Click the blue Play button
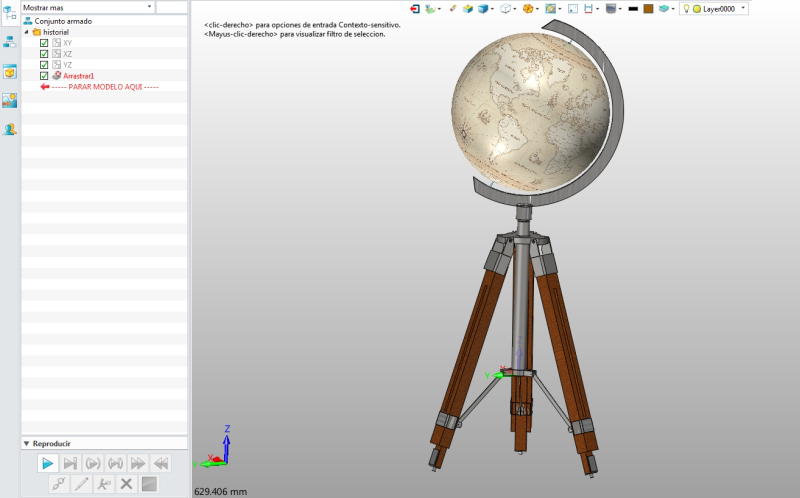This screenshot has height=498, width=800. 47,463
